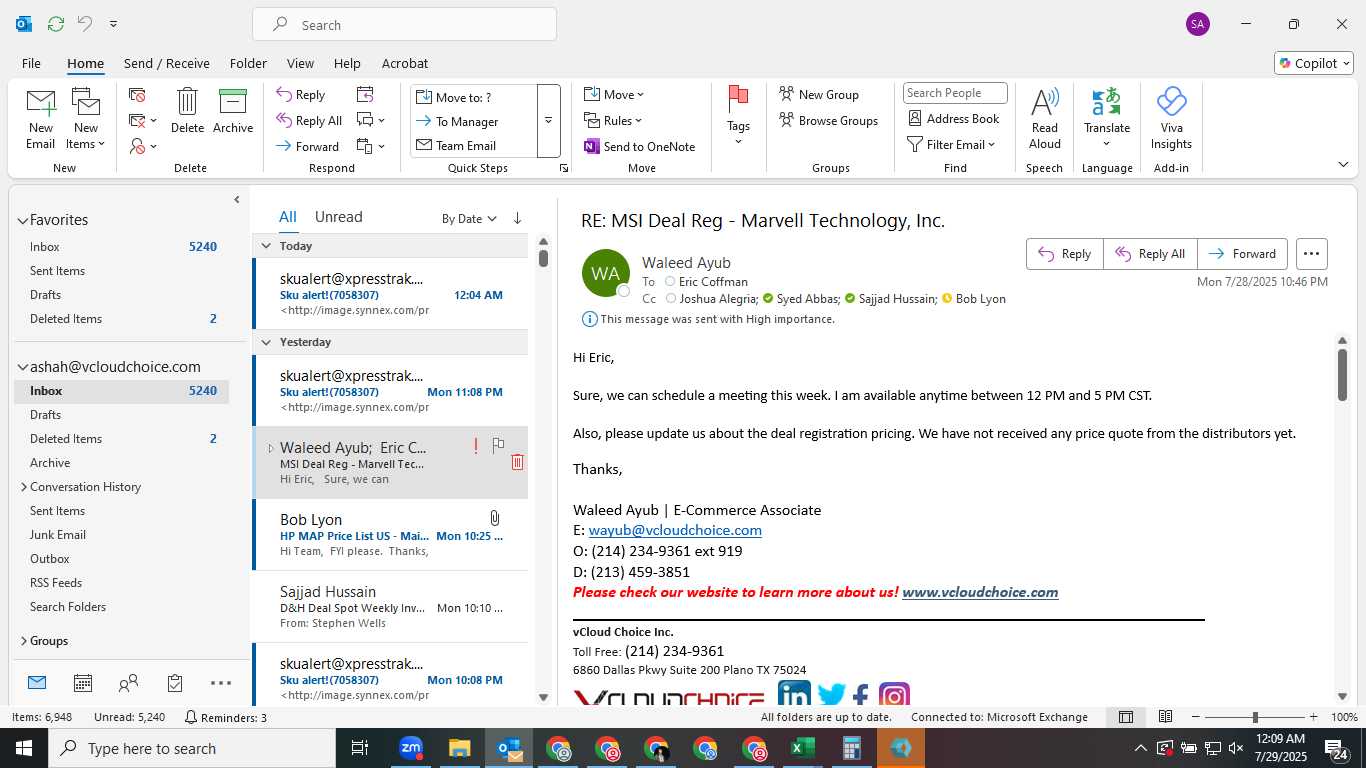Click the Undo icon in title bar
1366x768 pixels.
(85, 24)
